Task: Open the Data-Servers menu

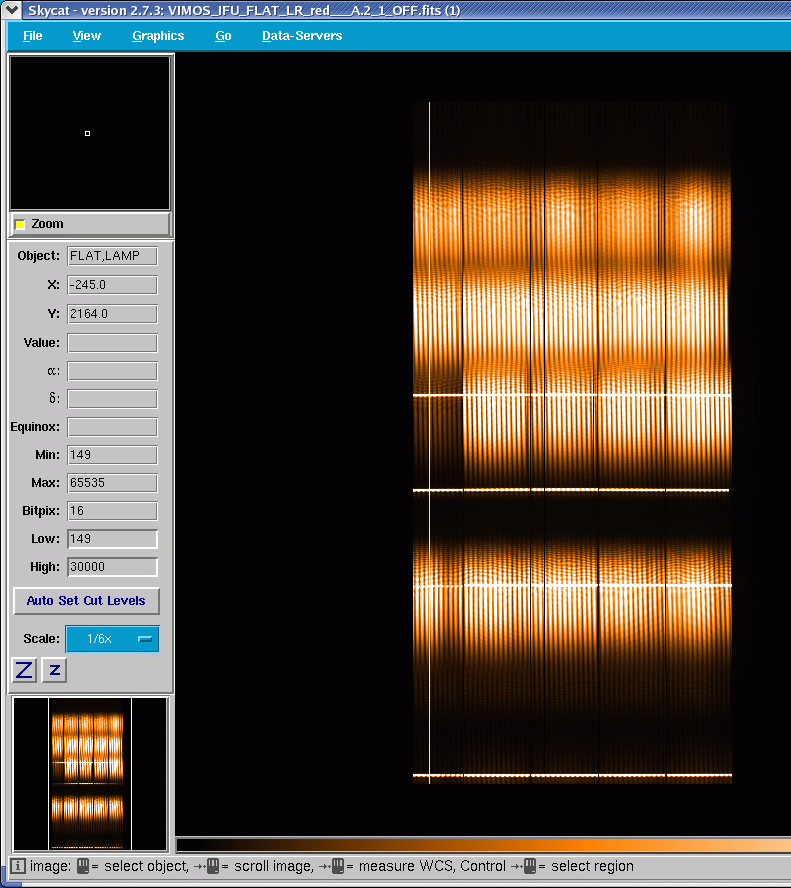Action: pos(302,36)
